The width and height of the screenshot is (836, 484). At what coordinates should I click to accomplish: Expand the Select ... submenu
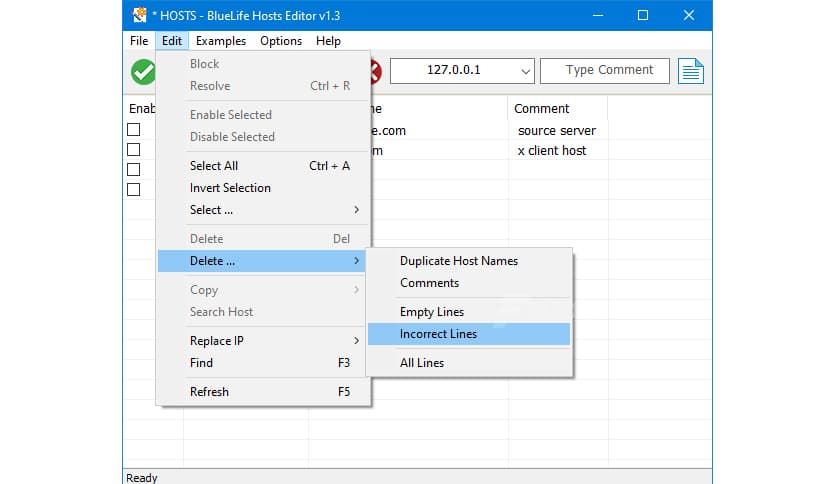click(264, 210)
